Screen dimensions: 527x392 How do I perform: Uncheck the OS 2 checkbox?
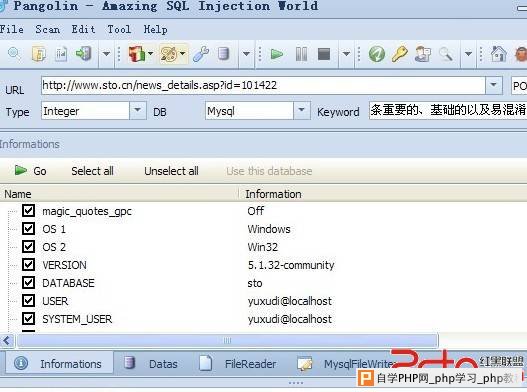click(x=28, y=246)
